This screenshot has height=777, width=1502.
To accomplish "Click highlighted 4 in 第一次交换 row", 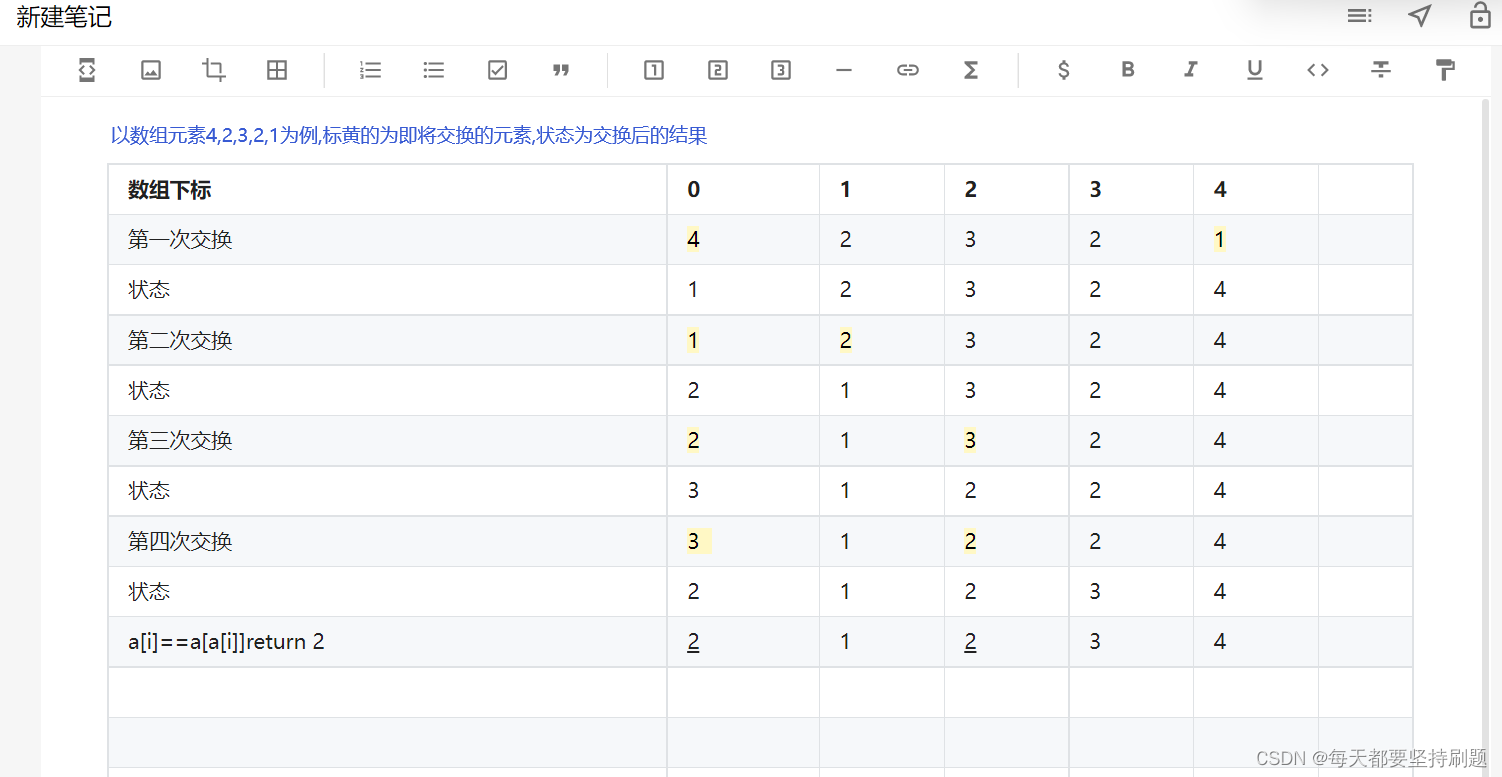I will [693, 240].
